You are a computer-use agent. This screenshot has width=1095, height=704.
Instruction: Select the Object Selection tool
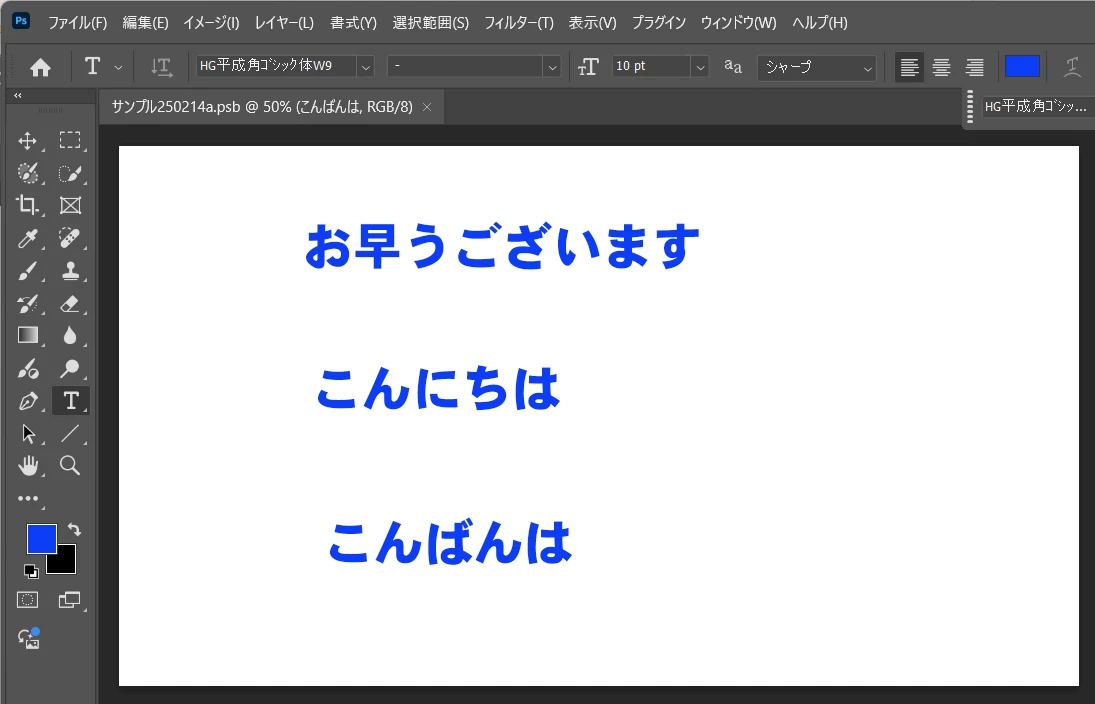pos(70,173)
